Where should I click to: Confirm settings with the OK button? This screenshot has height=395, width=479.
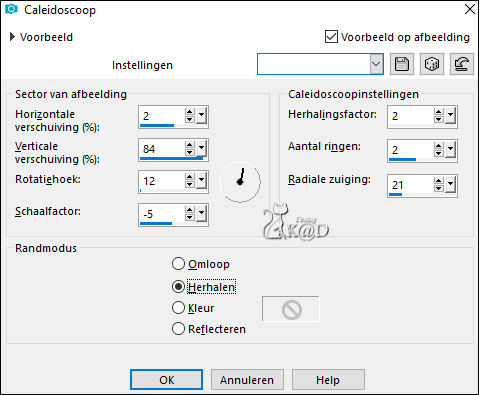[166, 380]
